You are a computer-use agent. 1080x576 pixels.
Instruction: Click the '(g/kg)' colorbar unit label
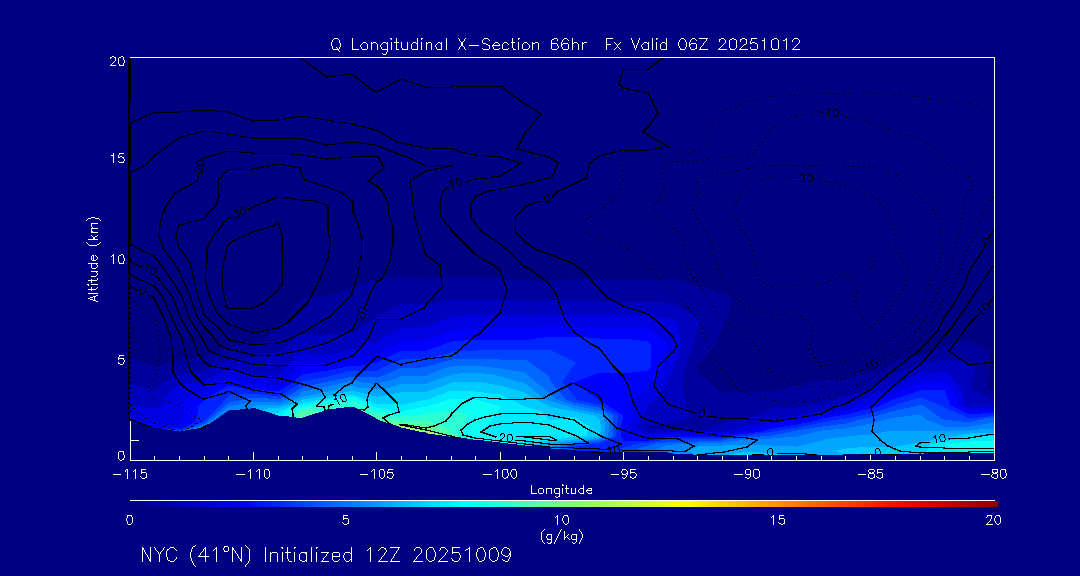coord(561,536)
